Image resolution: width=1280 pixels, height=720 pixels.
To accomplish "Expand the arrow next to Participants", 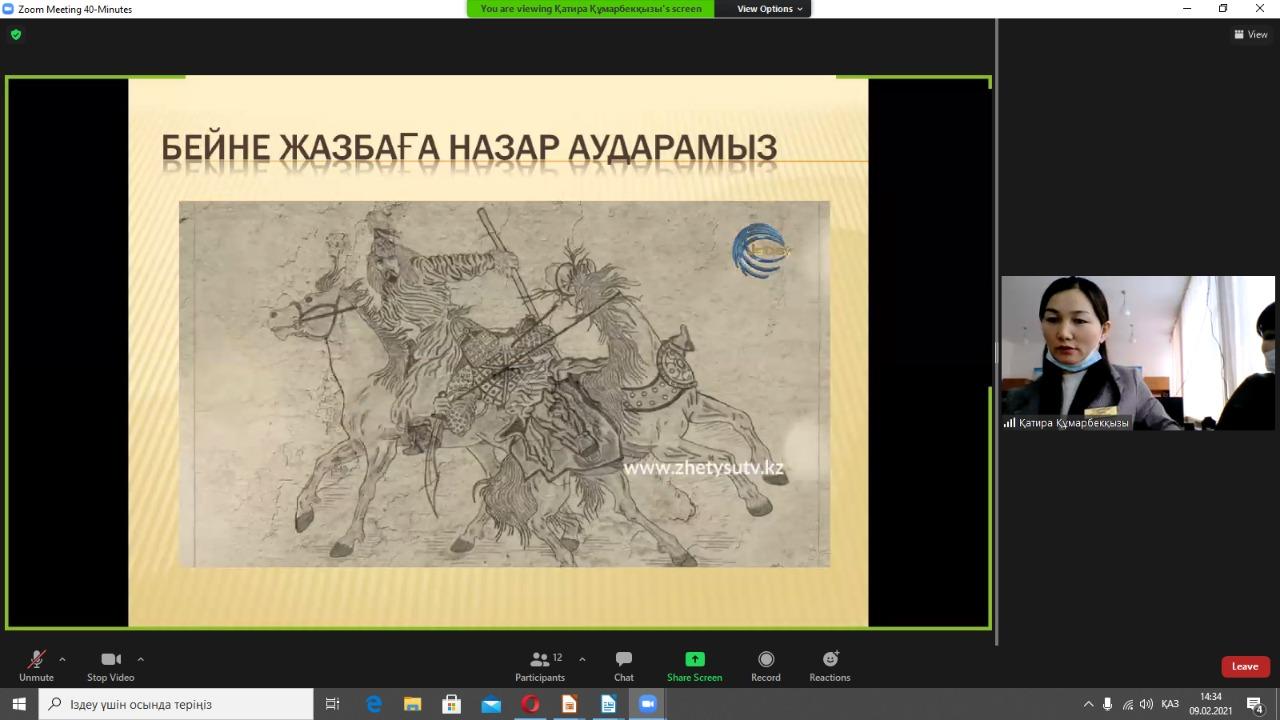I will pyautogui.click(x=582, y=659).
